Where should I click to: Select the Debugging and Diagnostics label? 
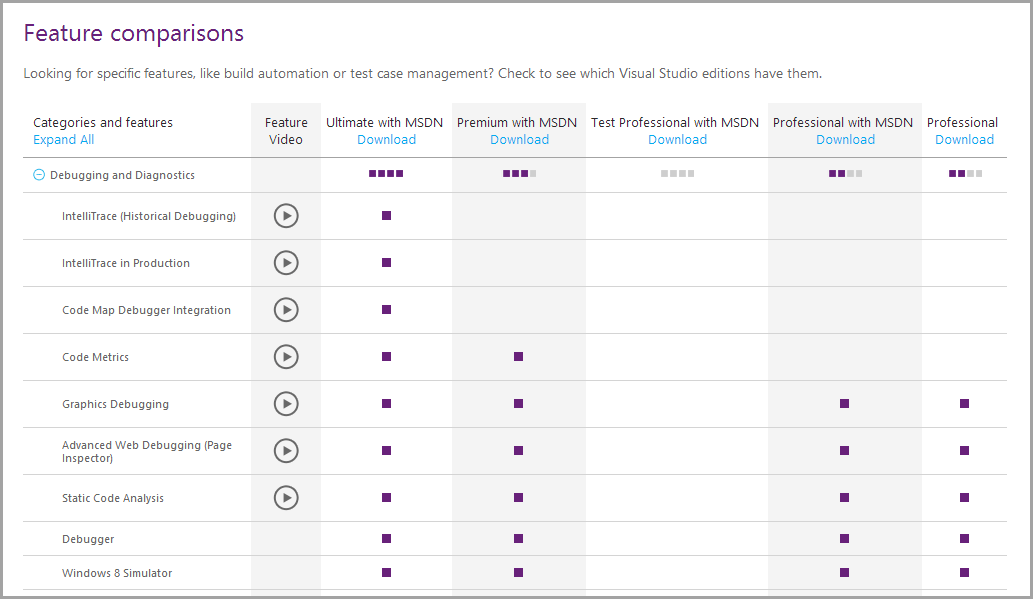122,175
